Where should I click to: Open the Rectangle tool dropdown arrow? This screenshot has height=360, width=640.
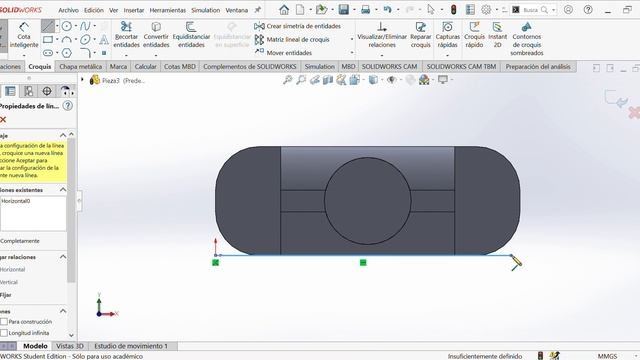coord(57,40)
